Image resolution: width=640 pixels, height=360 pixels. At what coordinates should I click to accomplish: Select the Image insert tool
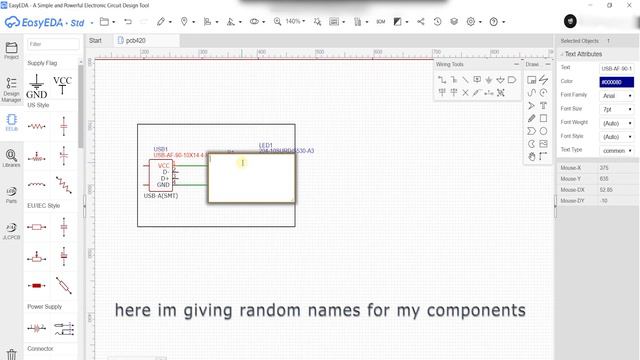[543, 144]
